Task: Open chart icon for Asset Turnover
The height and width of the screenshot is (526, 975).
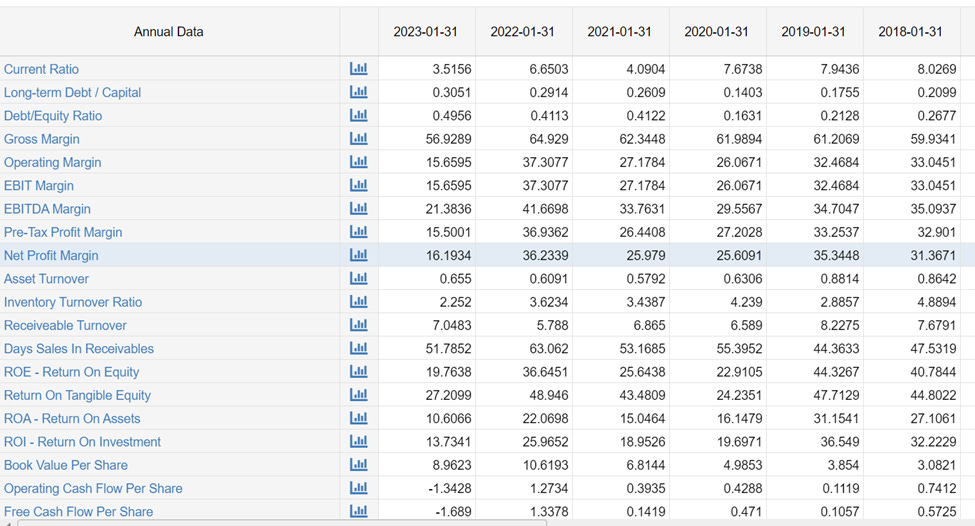Action: pyautogui.click(x=359, y=279)
